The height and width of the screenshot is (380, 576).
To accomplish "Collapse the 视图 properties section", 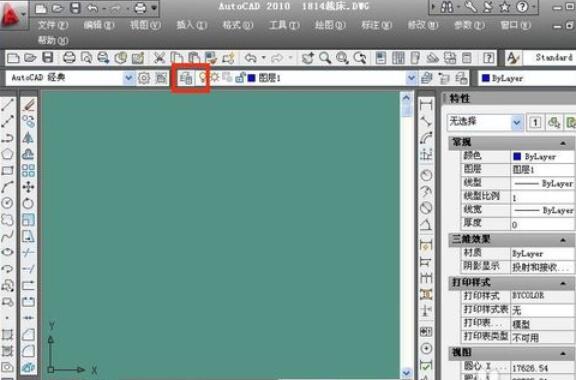I will tap(563, 353).
